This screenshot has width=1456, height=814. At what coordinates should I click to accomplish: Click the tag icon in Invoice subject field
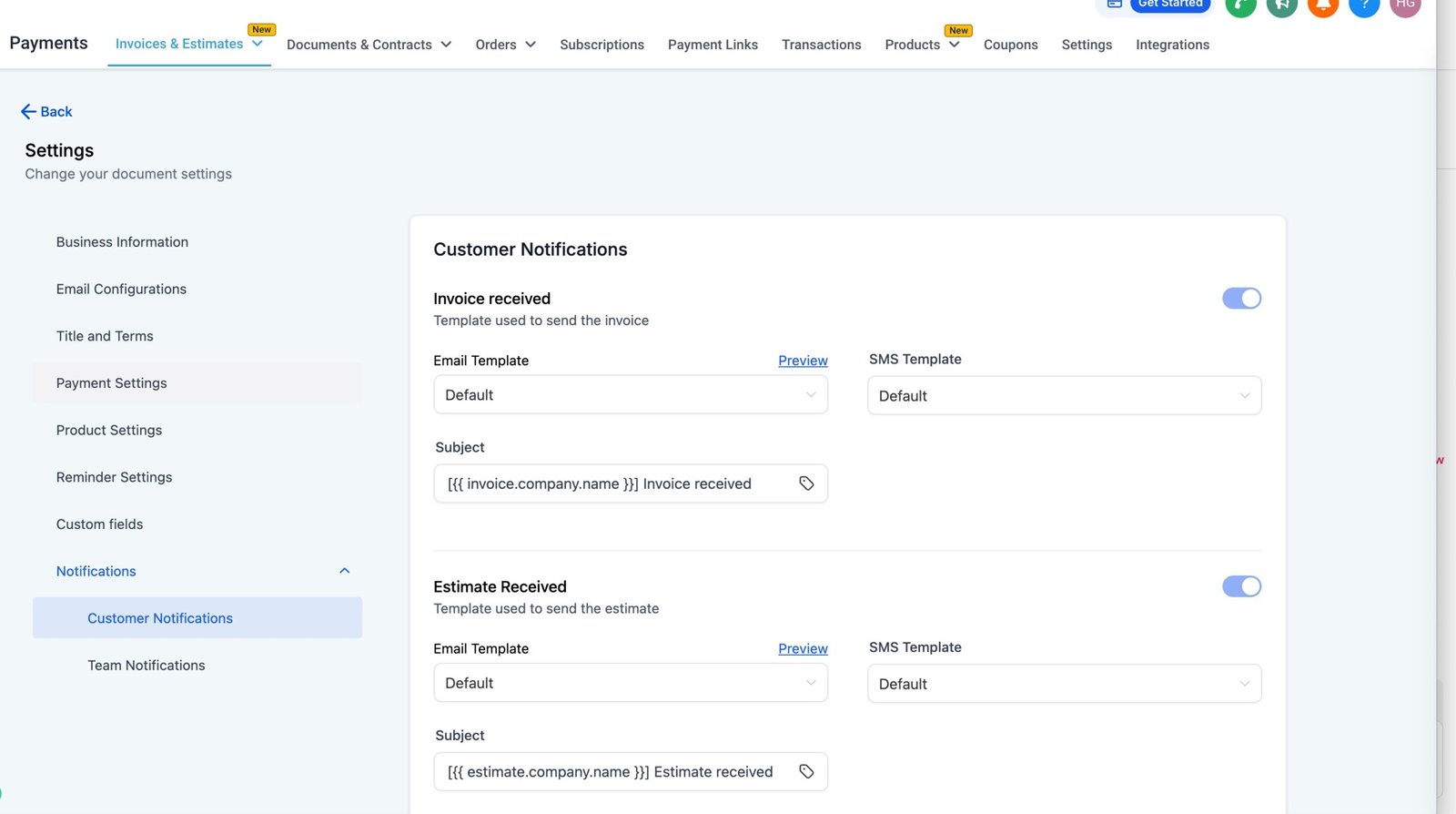point(806,483)
